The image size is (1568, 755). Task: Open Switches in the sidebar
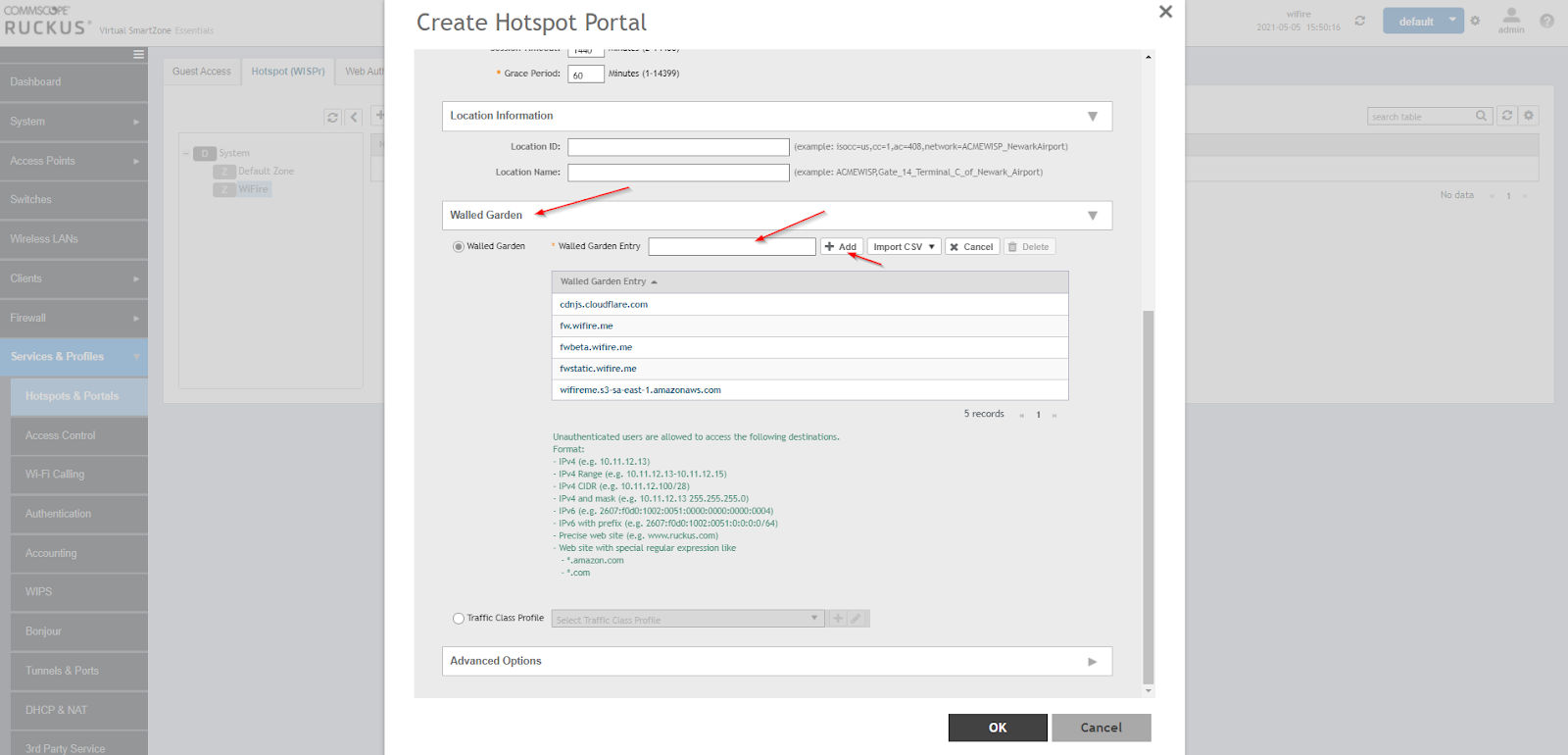click(x=73, y=200)
